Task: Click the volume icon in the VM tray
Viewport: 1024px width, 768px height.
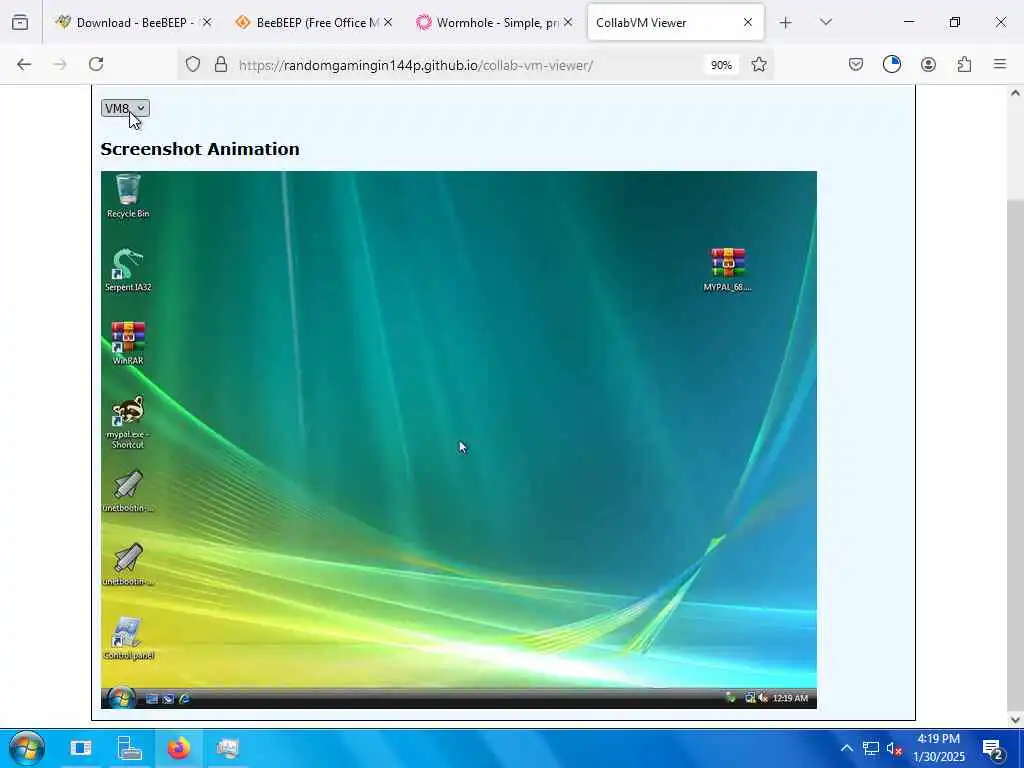Action: pyautogui.click(x=763, y=698)
